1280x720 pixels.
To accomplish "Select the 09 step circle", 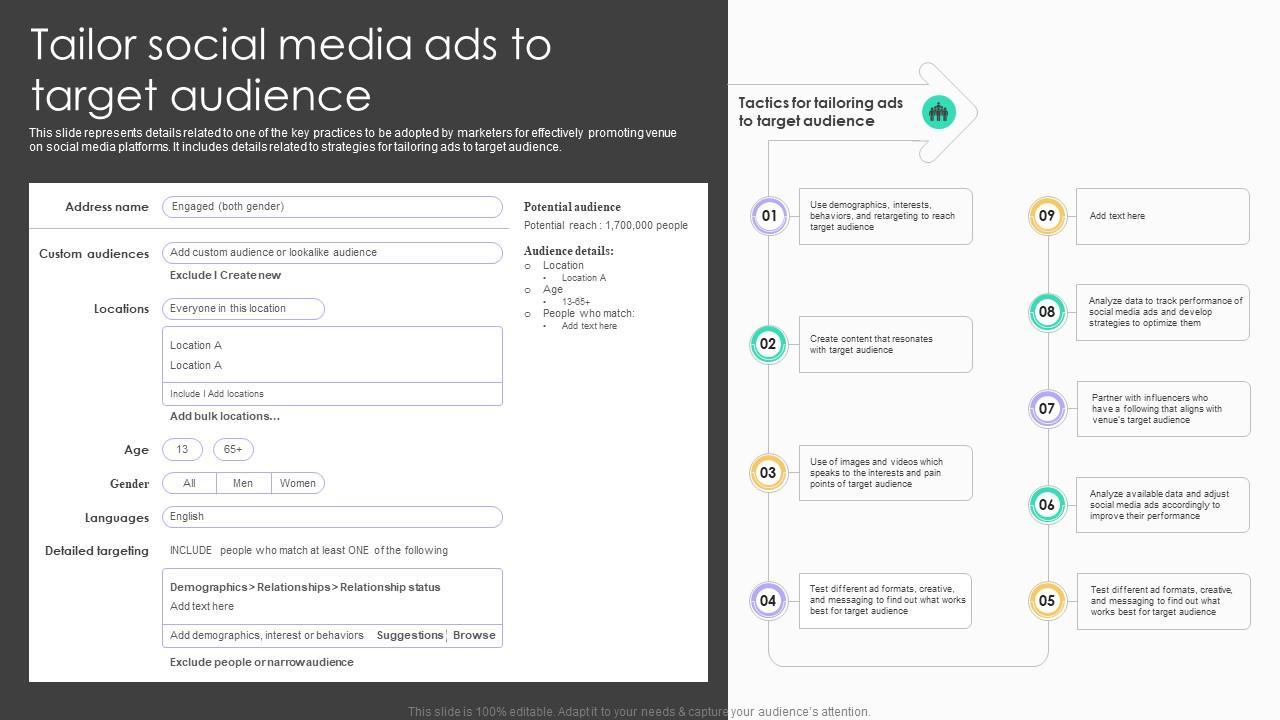I will point(1047,216).
